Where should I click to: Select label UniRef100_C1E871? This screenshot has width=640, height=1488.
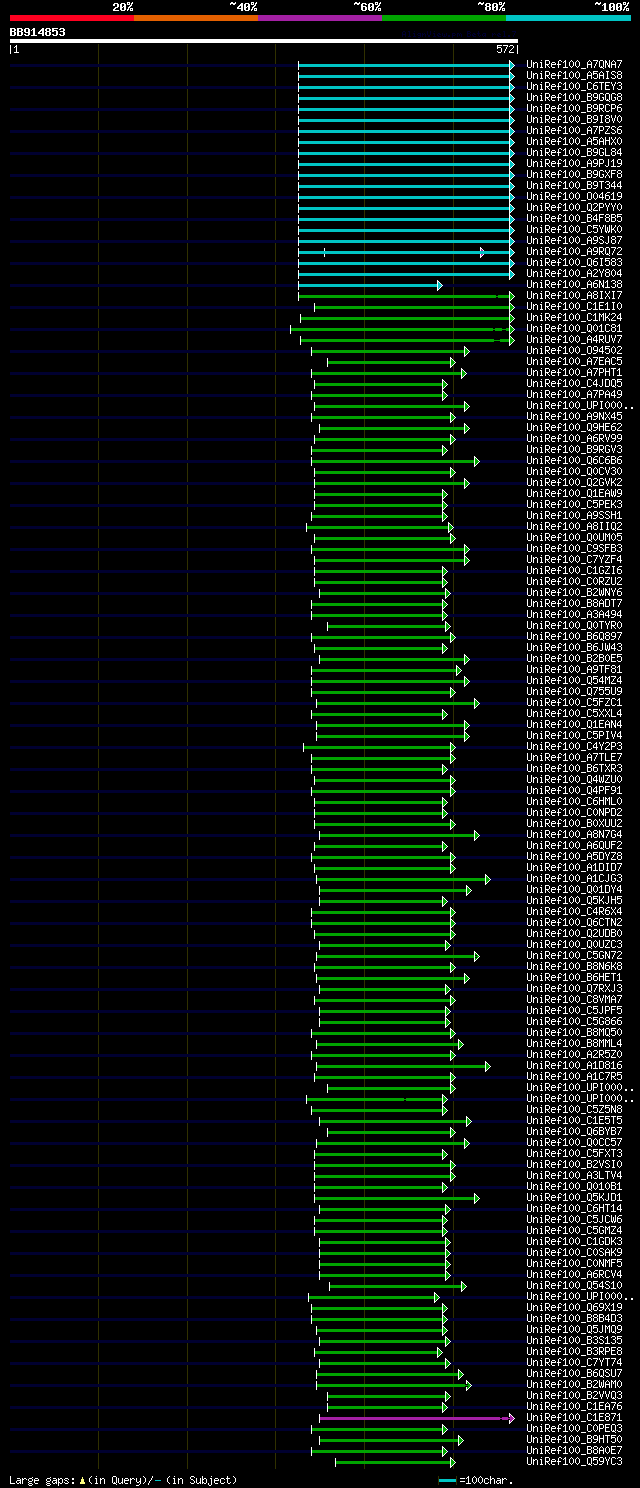[574, 1418]
